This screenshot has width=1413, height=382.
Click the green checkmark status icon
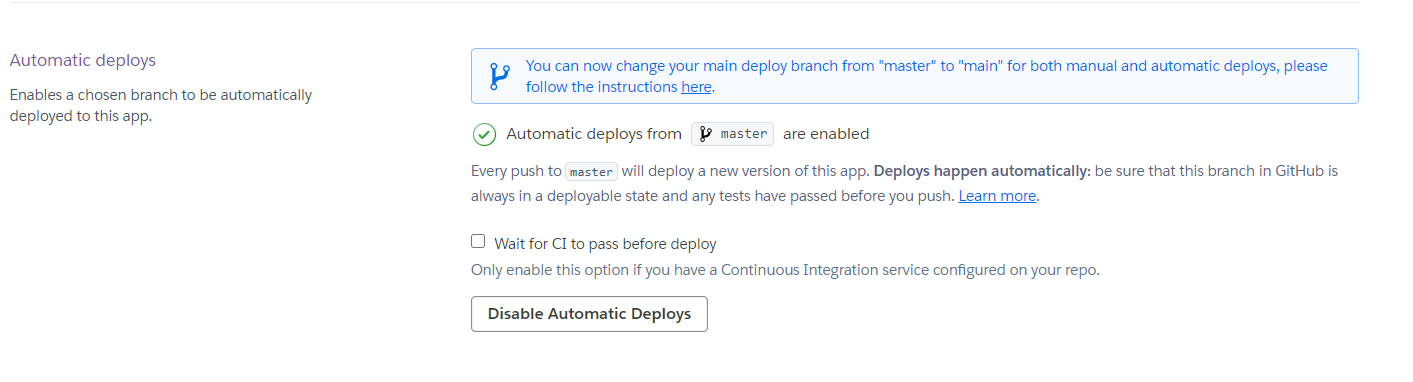[484, 134]
